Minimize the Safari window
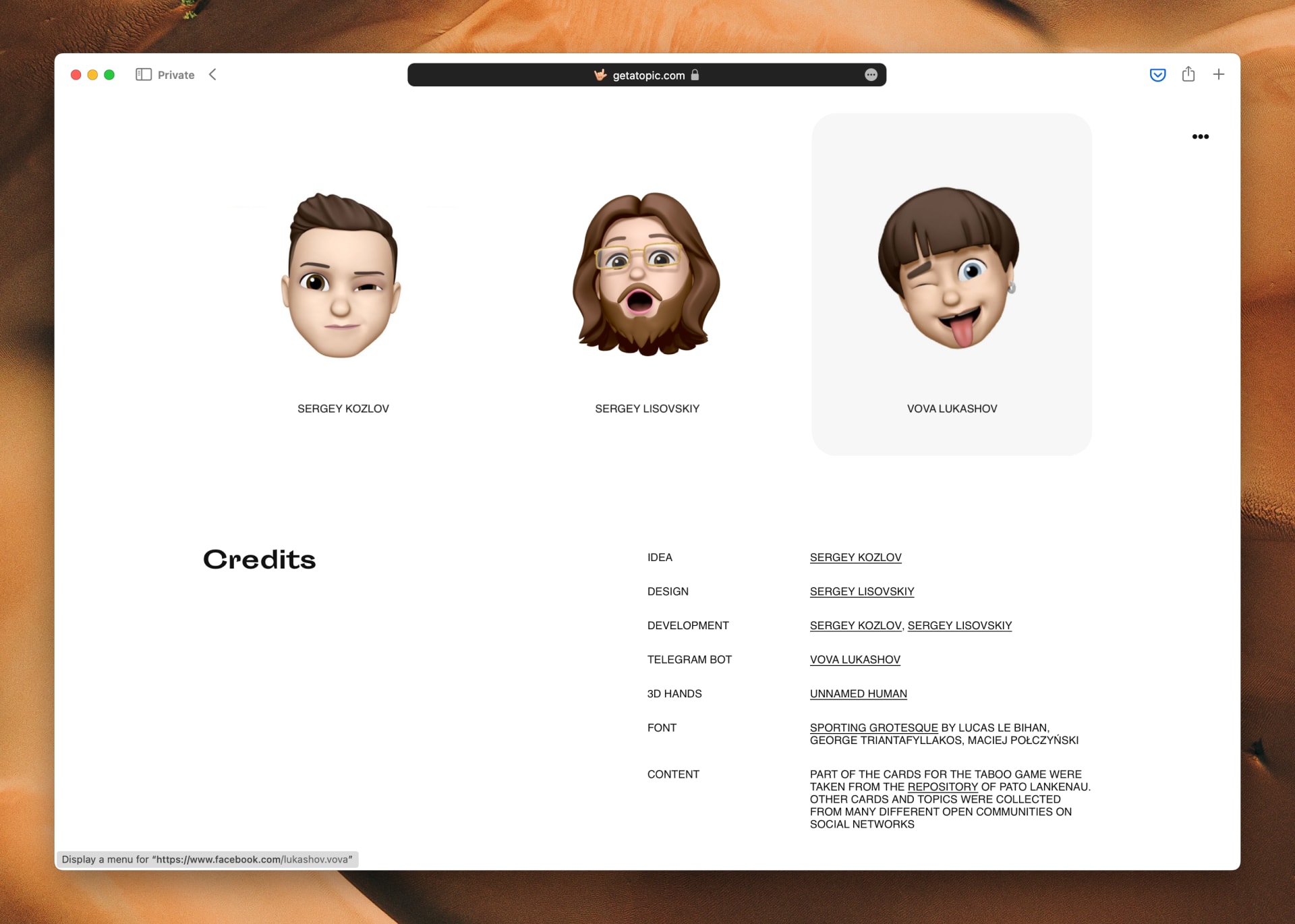This screenshot has width=1295, height=924. (x=93, y=75)
